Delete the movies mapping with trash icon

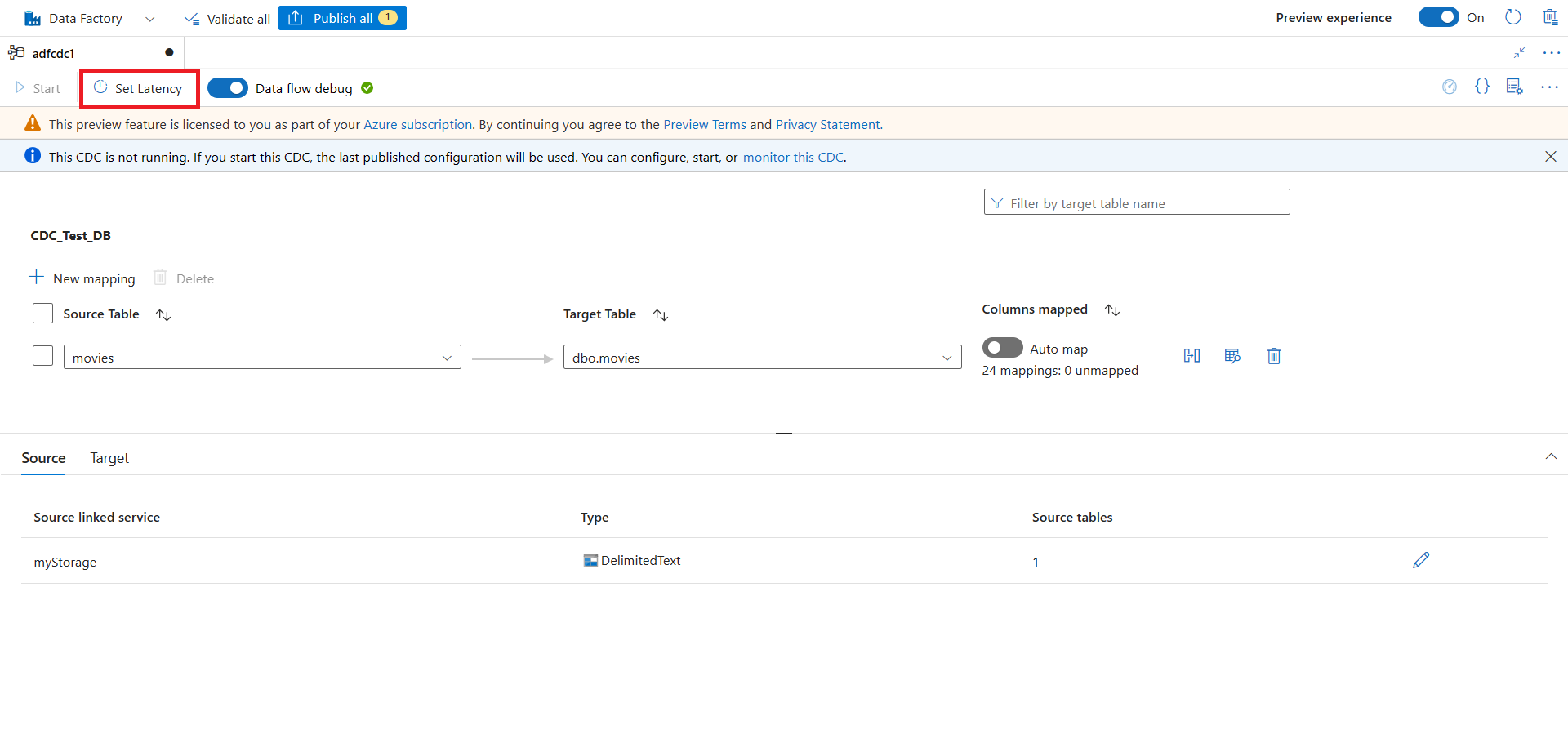coord(1273,356)
